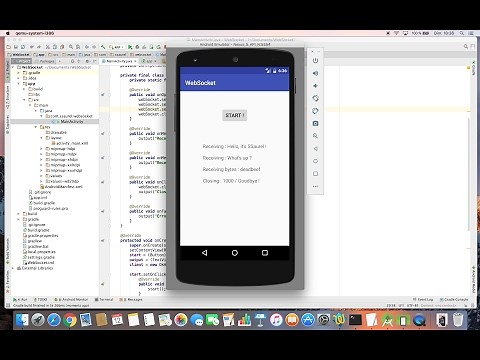The width and height of the screenshot is (480, 360).
Task: Collapse the src folder node
Action: click(x=24, y=100)
